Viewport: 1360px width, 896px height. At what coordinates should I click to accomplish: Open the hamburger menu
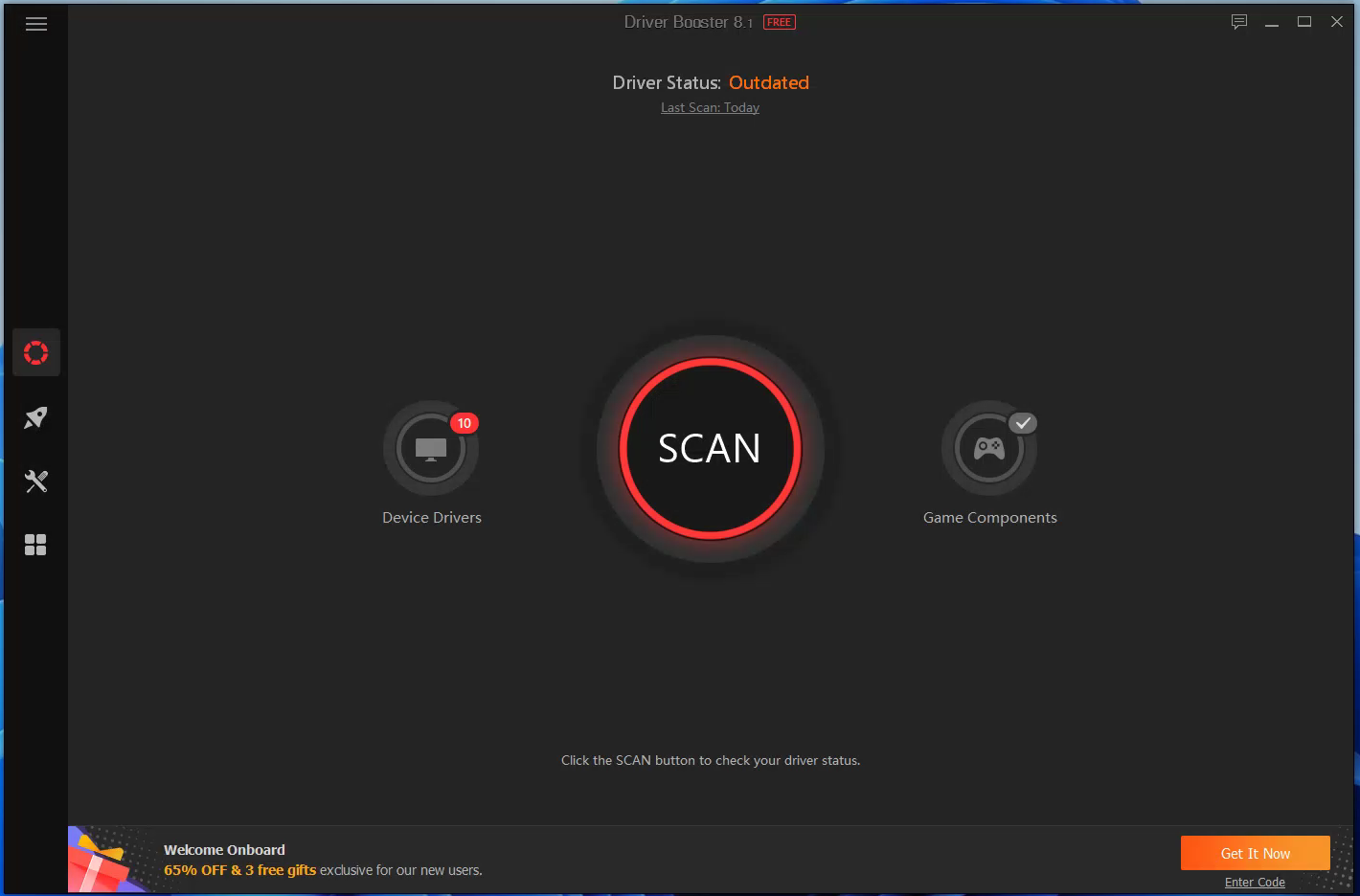(36, 24)
